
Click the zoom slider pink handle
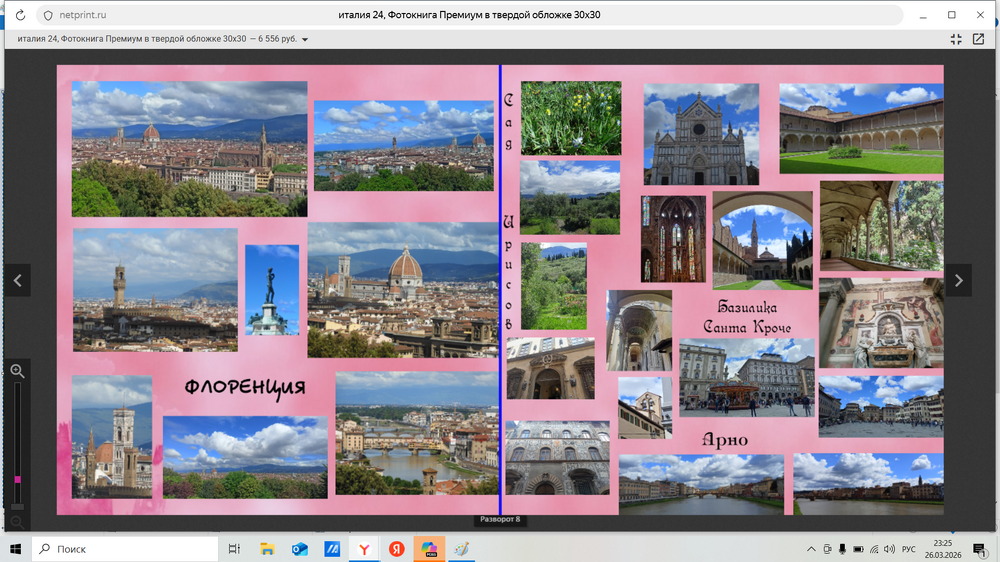tap(17, 480)
